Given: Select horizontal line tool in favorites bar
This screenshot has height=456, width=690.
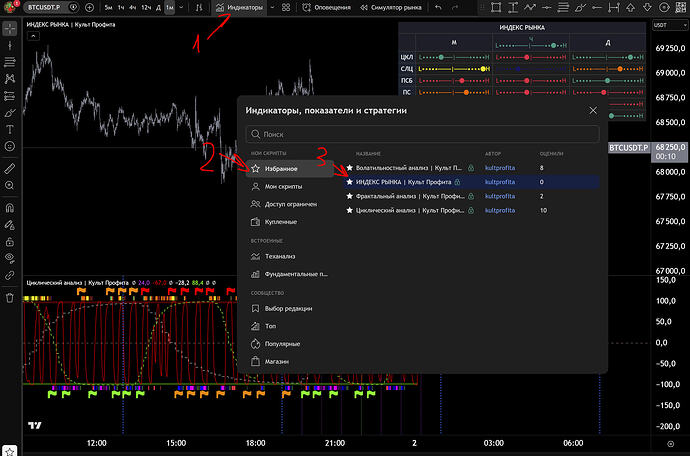Looking at the screenshot, I should [547, 7].
